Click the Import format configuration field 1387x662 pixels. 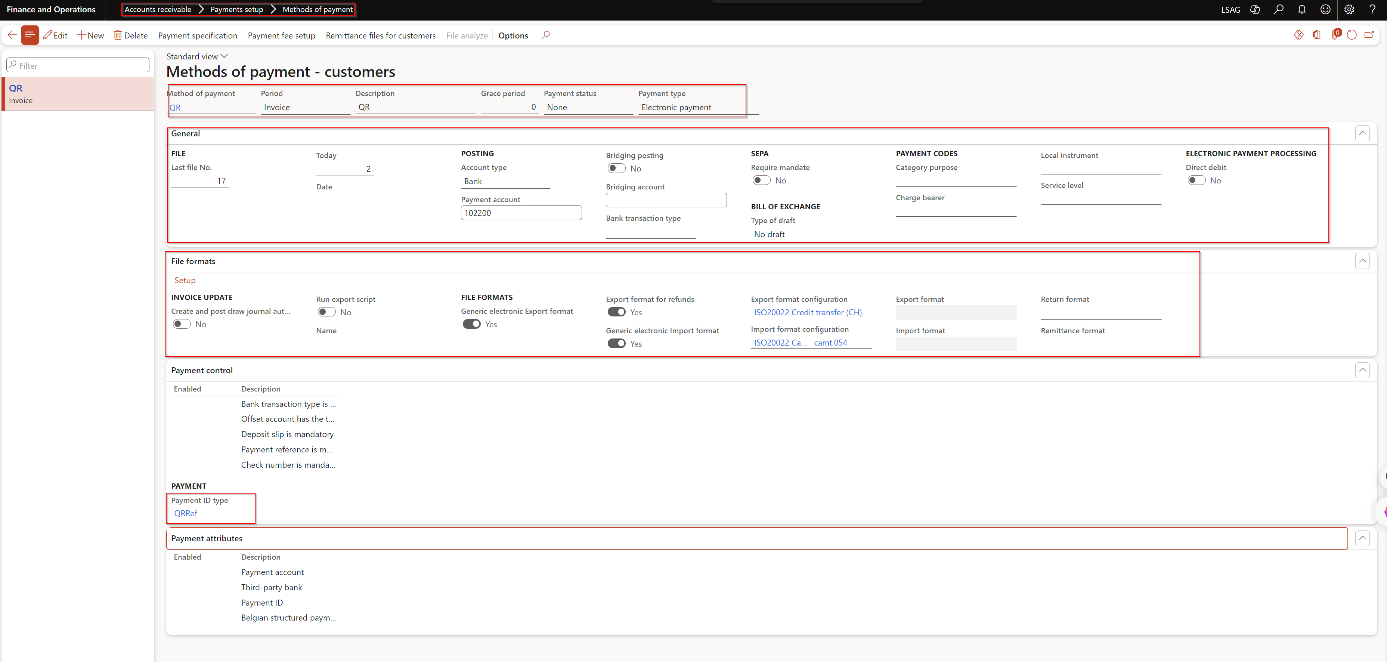pyautogui.click(x=811, y=343)
